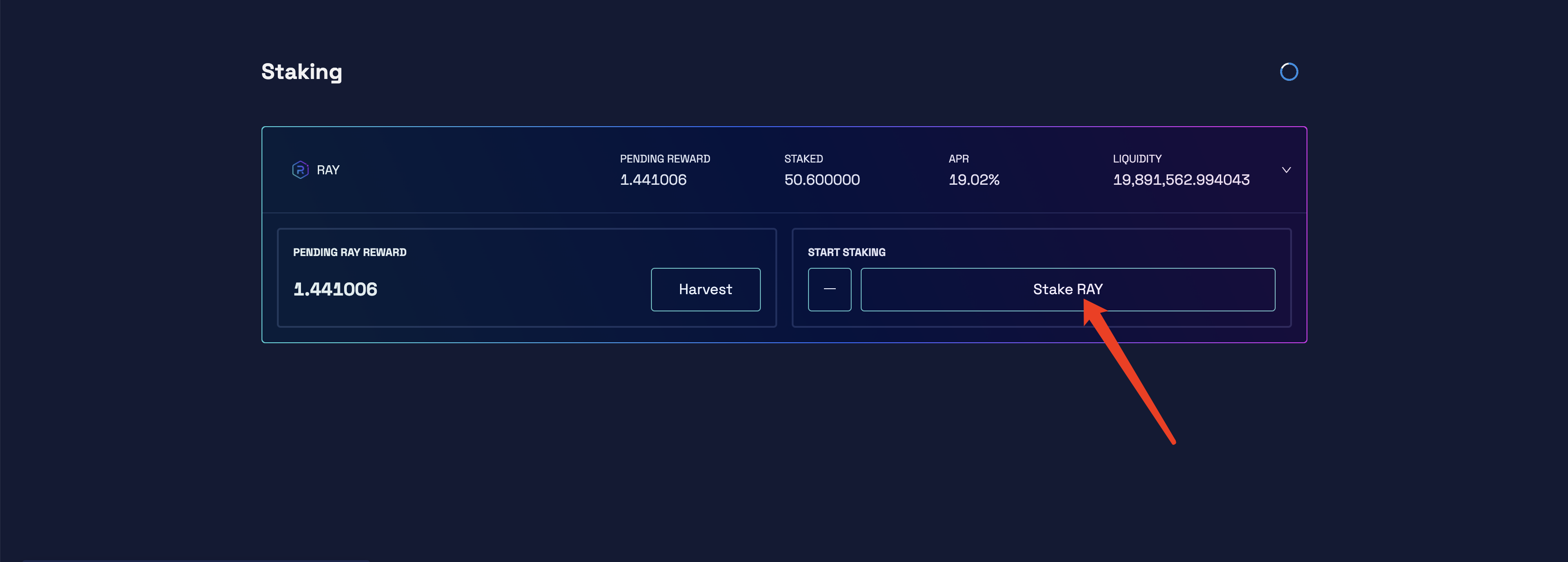1568x562 pixels.
Task: Click the minus unstake button
Action: click(x=829, y=289)
